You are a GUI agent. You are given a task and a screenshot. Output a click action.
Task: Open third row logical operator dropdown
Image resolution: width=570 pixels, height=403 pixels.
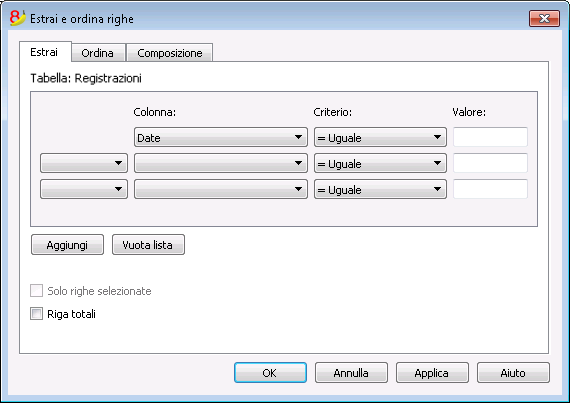coord(84,189)
